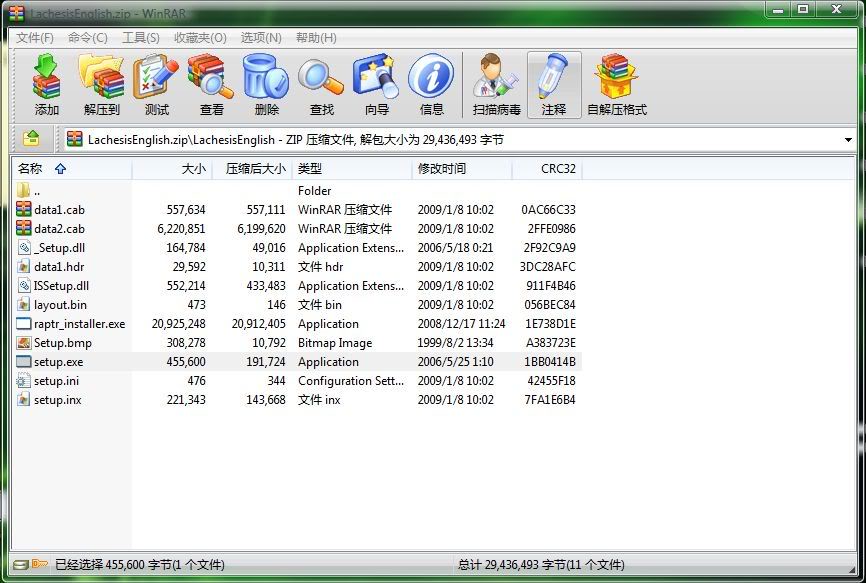Sort by CRC32 column header
The height and width of the screenshot is (583, 866).
(x=547, y=168)
